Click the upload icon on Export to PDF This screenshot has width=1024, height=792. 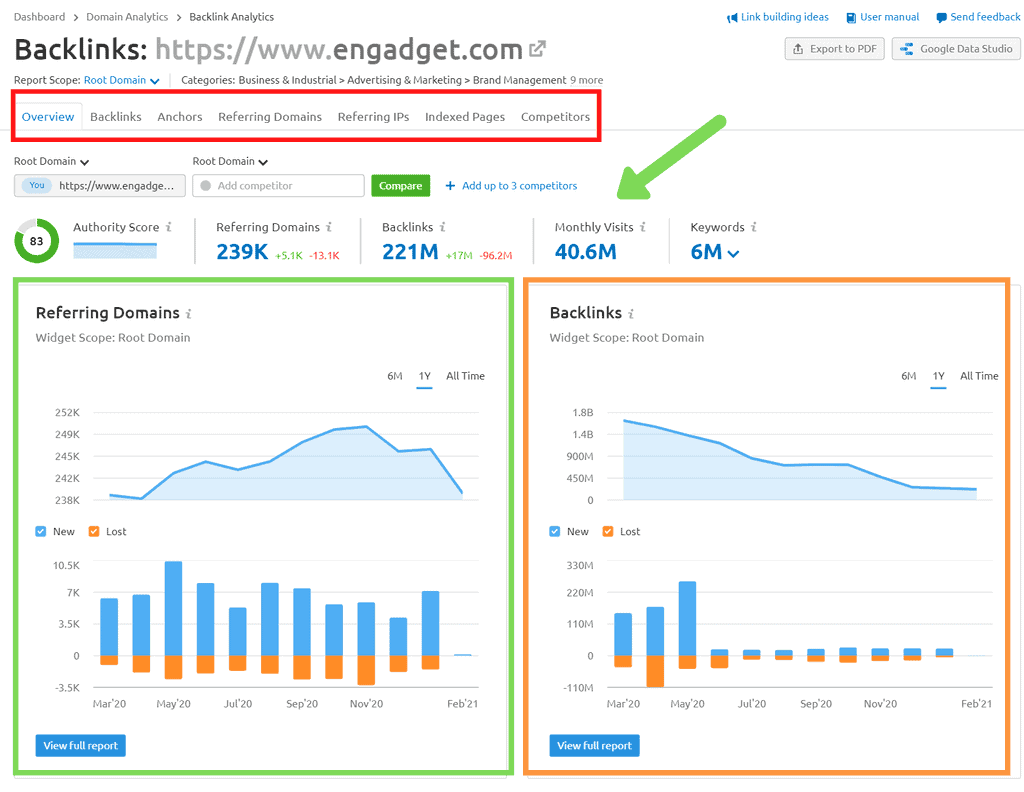[x=798, y=49]
